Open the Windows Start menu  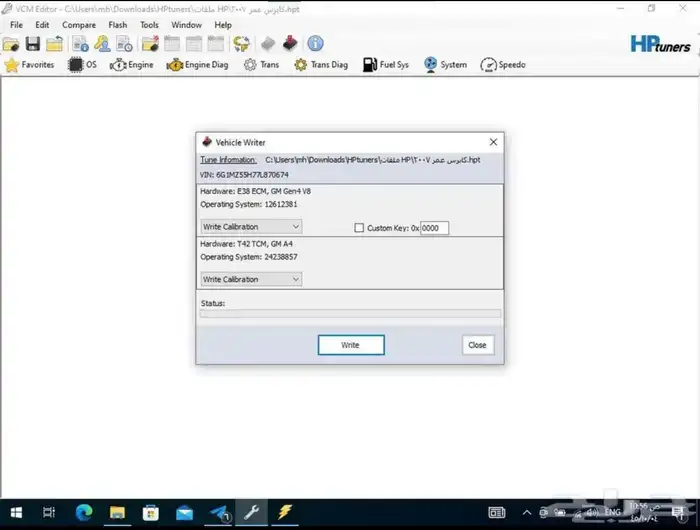click(x=16, y=513)
